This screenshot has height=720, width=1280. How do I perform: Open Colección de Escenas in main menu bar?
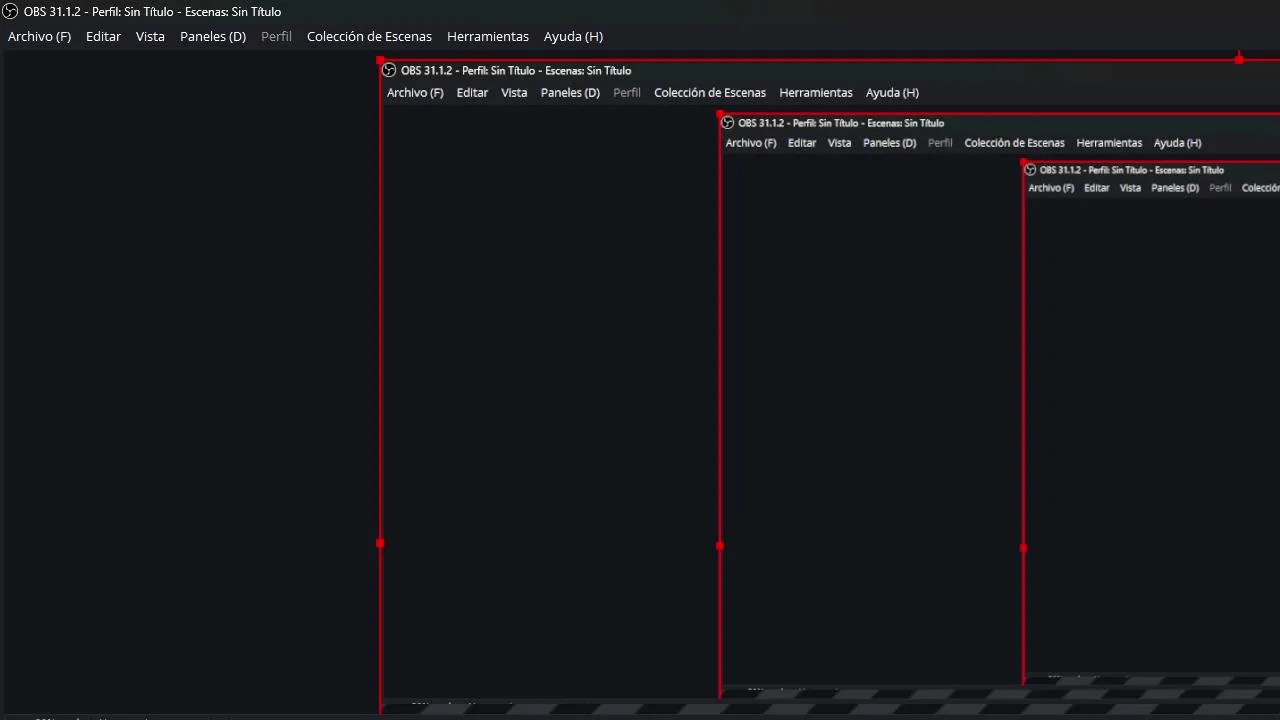coord(369,36)
